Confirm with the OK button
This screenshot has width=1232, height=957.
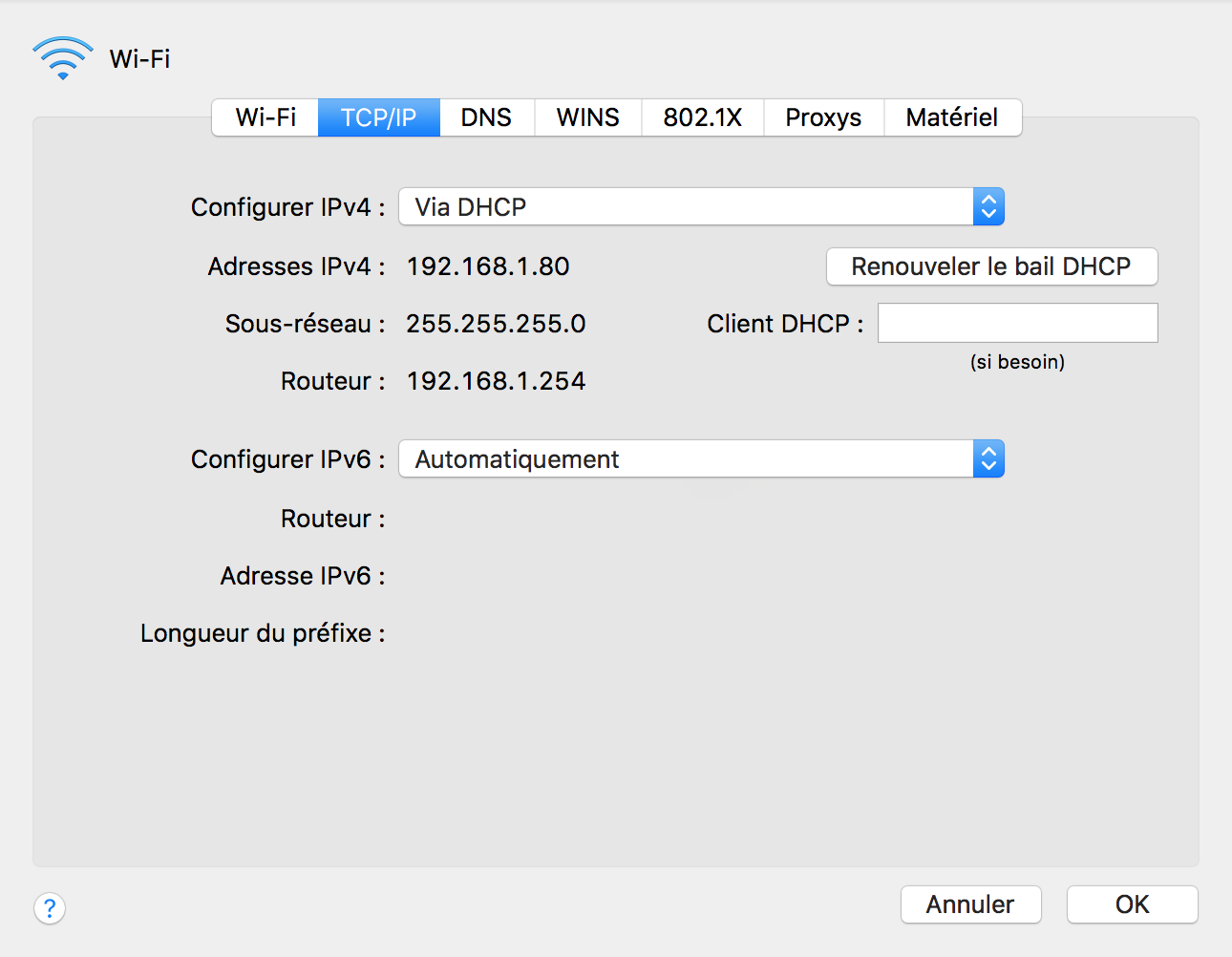pyautogui.click(x=1132, y=904)
